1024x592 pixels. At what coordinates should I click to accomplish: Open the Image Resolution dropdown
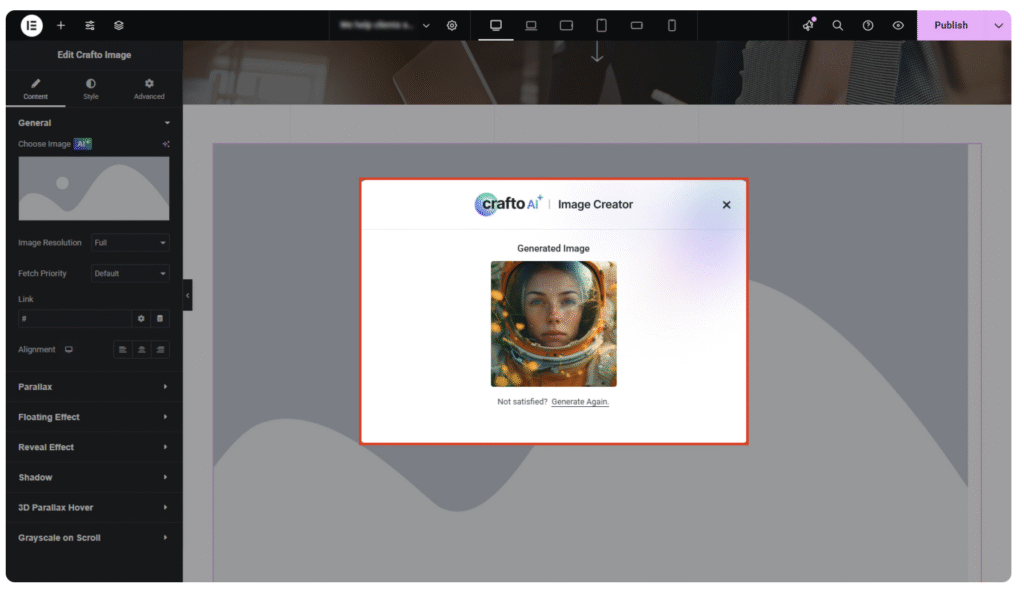click(x=130, y=243)
